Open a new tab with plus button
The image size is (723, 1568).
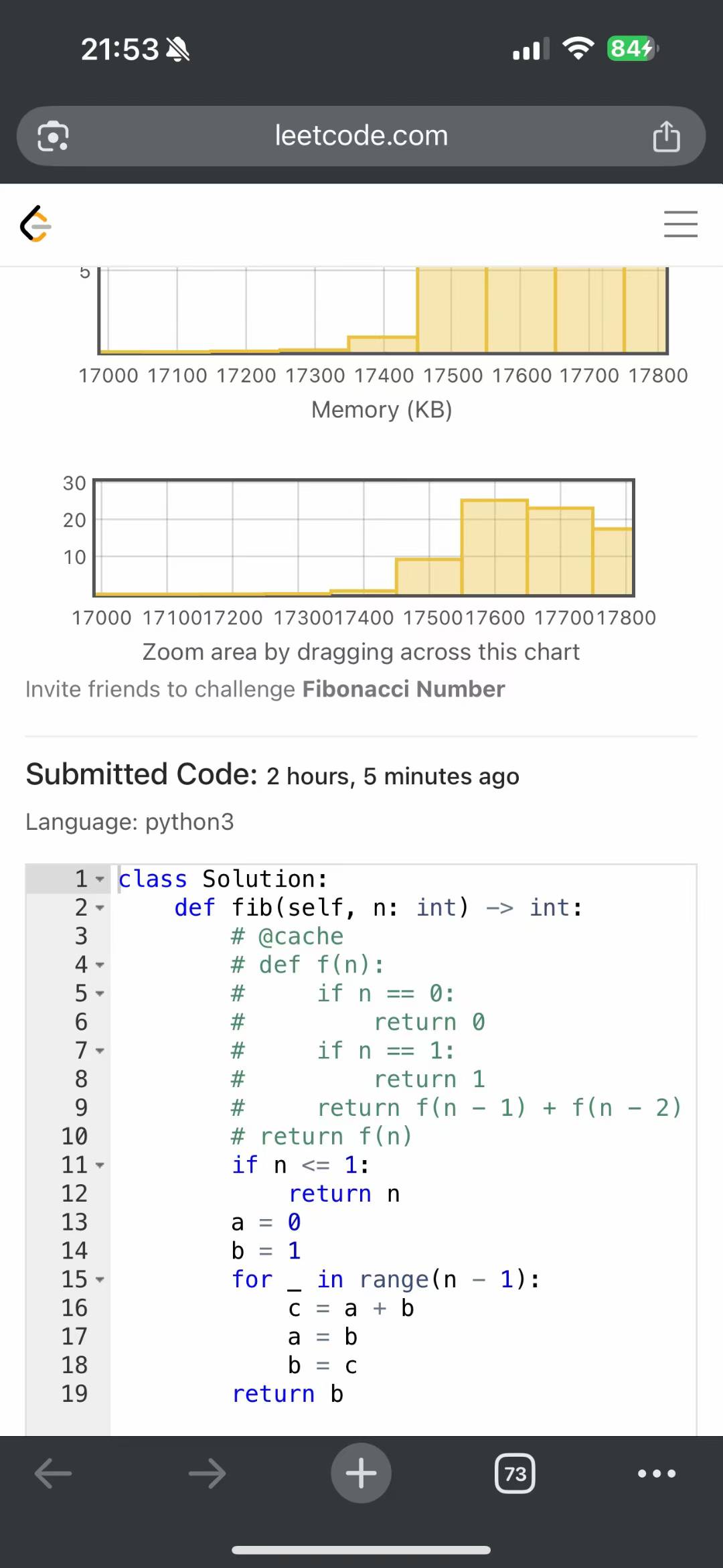point(361,1473)
